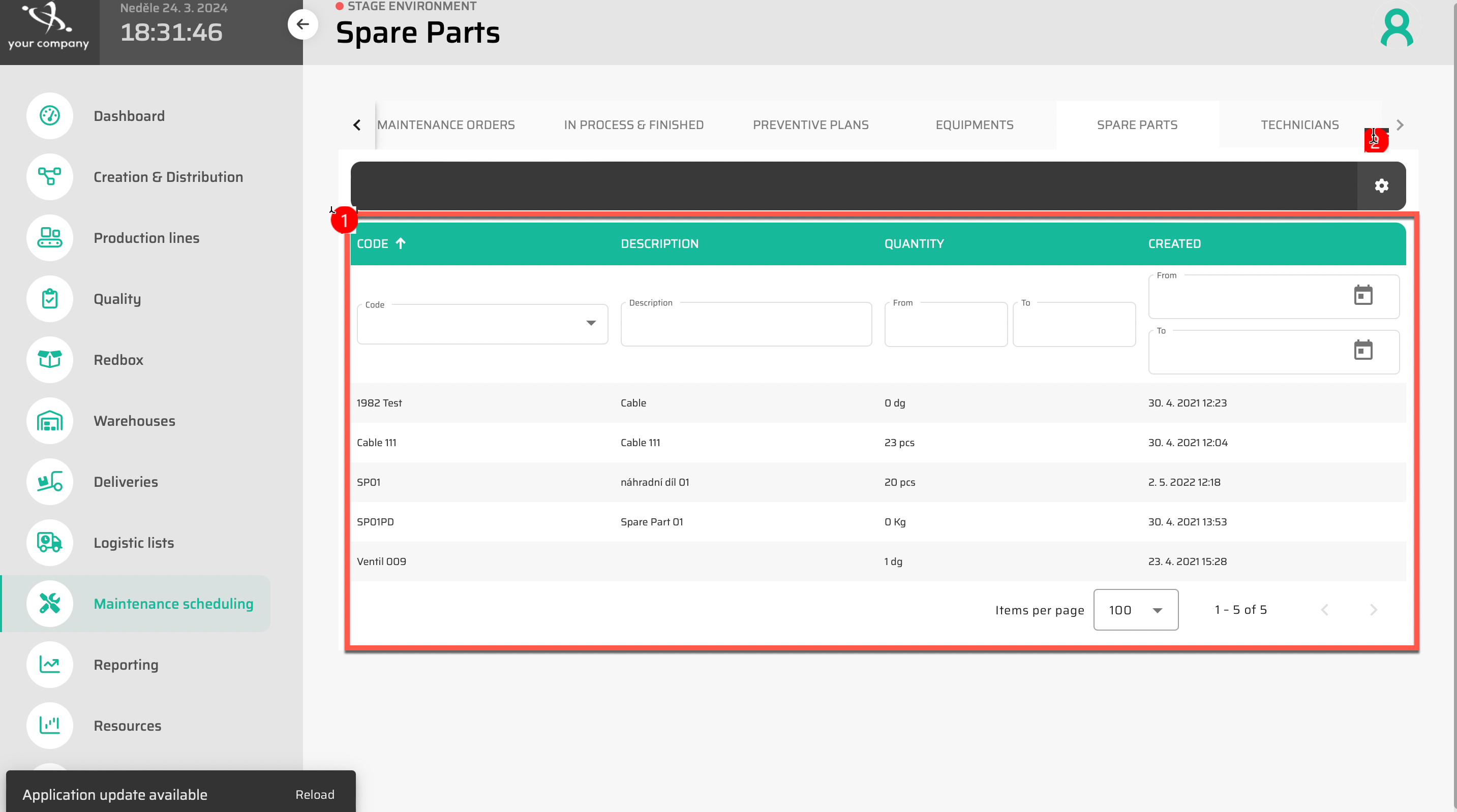
Task: Click the Quality clipboard icon
Action: coord(50,299)
